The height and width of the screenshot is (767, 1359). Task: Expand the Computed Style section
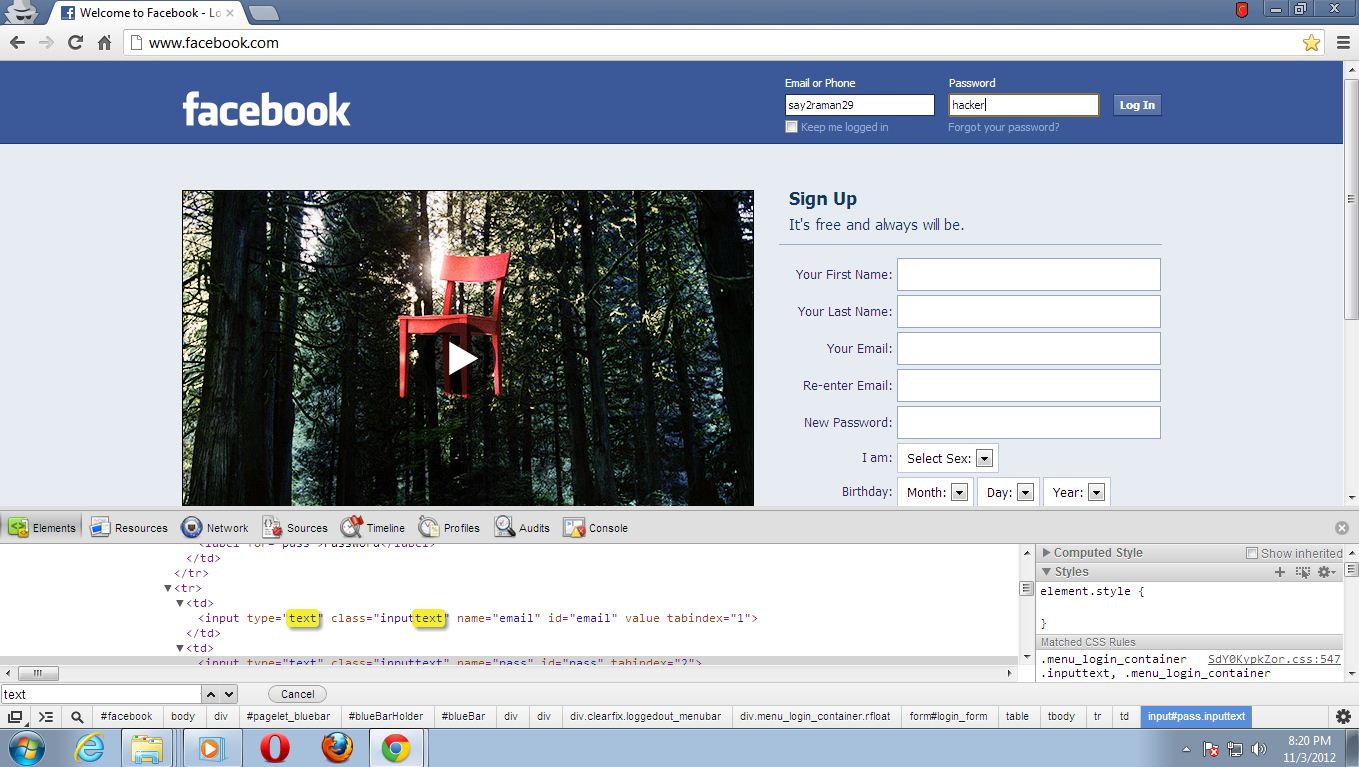[1046, 553]
